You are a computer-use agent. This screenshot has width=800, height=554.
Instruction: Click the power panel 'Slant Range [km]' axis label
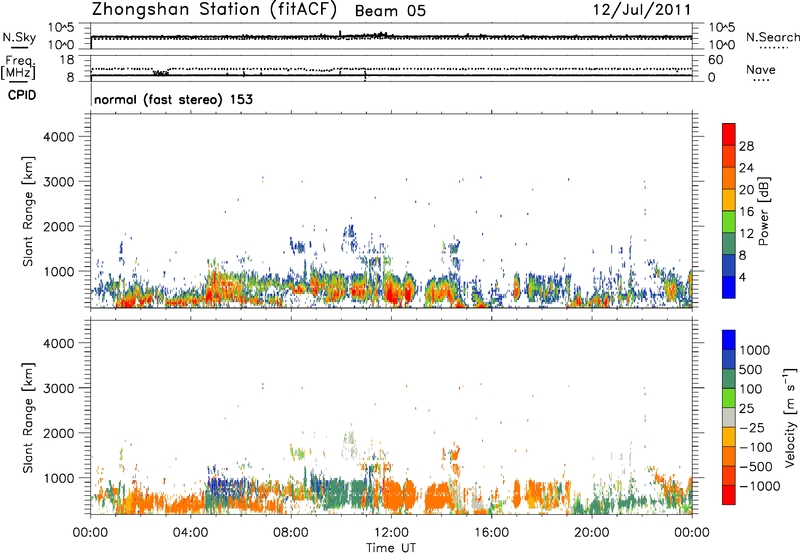pyautogui.click(x=28, y=211)
